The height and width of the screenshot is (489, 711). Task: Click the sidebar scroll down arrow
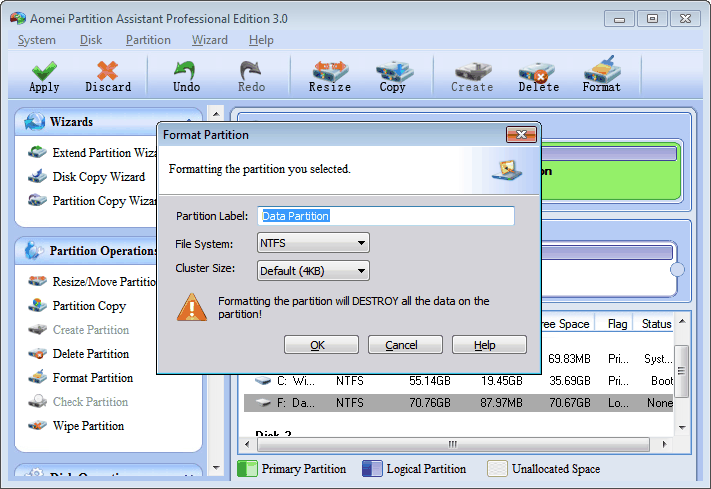(216, 468)
